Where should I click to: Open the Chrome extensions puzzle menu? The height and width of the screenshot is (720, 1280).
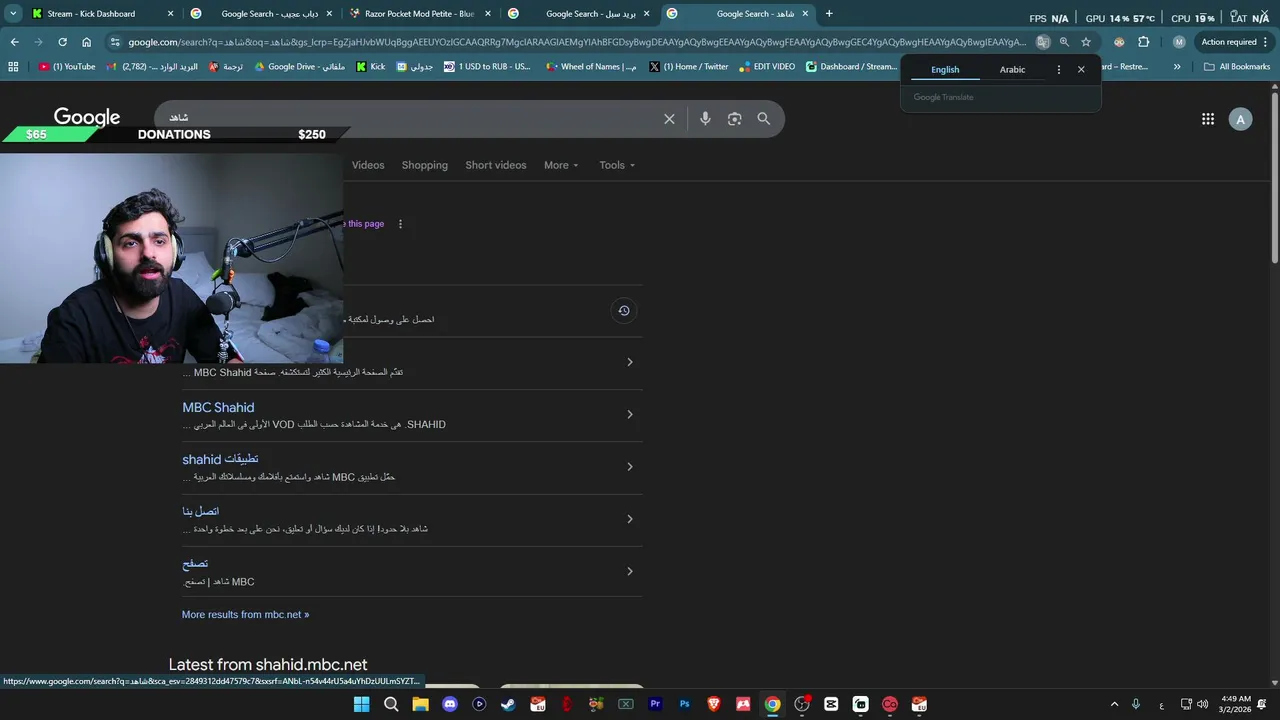[1144, 42]
